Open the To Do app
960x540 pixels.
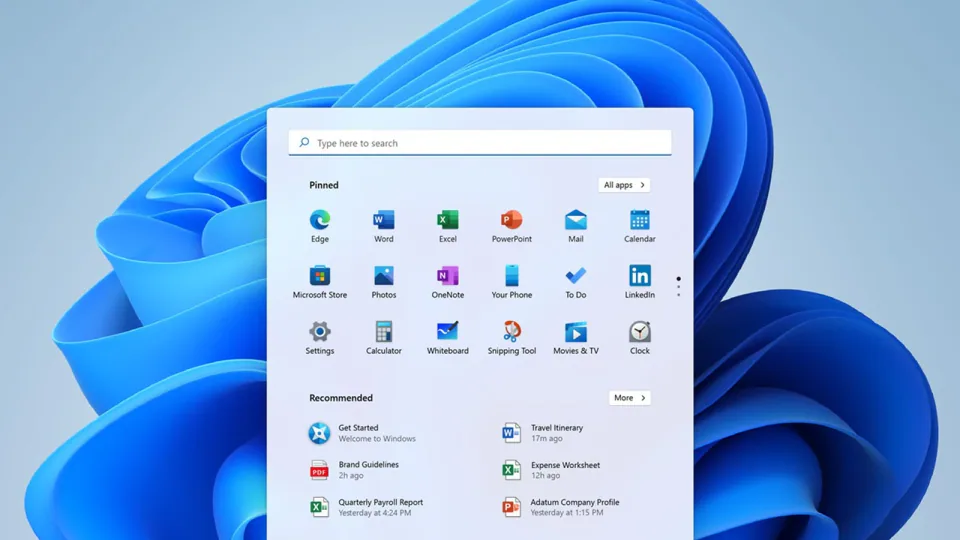point(576,276)
